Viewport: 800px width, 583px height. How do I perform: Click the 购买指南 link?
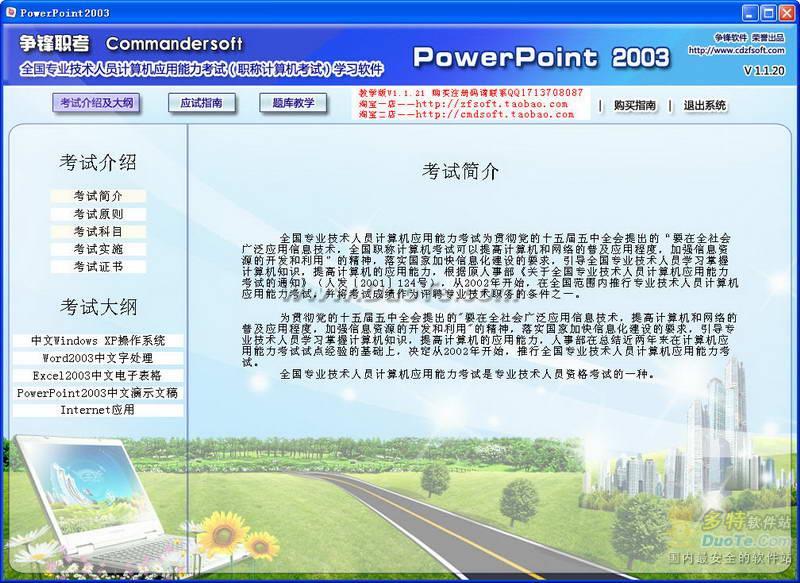click(635, 106)
